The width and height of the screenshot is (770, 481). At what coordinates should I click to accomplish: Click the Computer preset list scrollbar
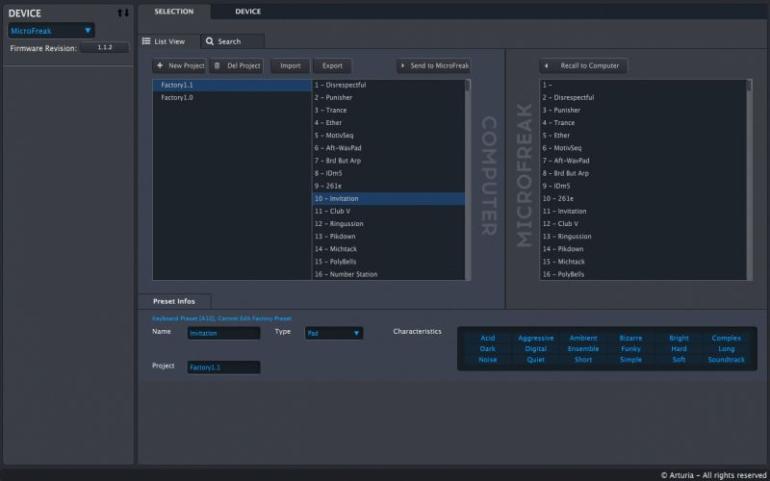[468, 180]
